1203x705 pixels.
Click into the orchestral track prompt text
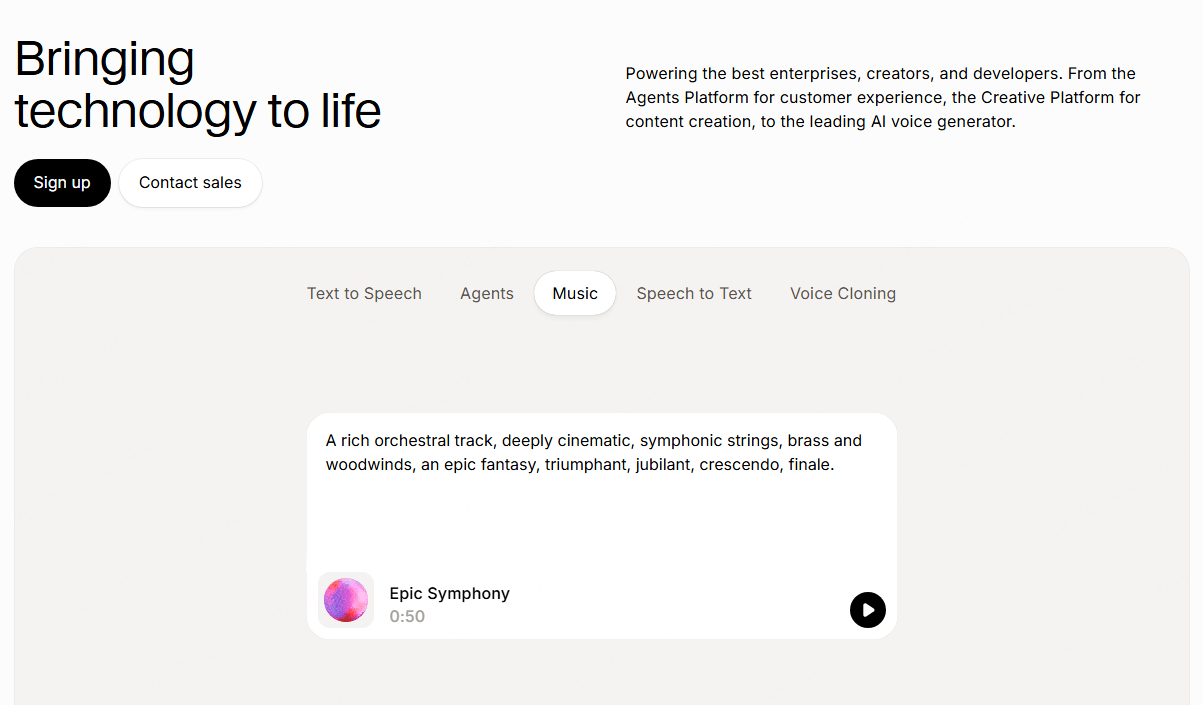[594, 453]
